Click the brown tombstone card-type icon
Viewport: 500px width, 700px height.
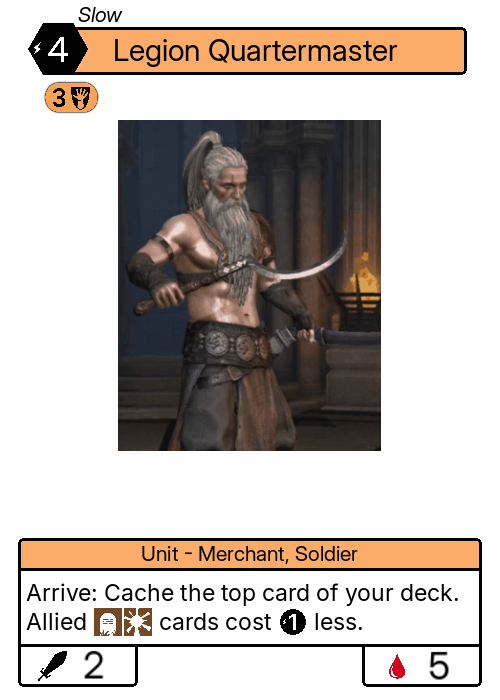click(108, 622)
